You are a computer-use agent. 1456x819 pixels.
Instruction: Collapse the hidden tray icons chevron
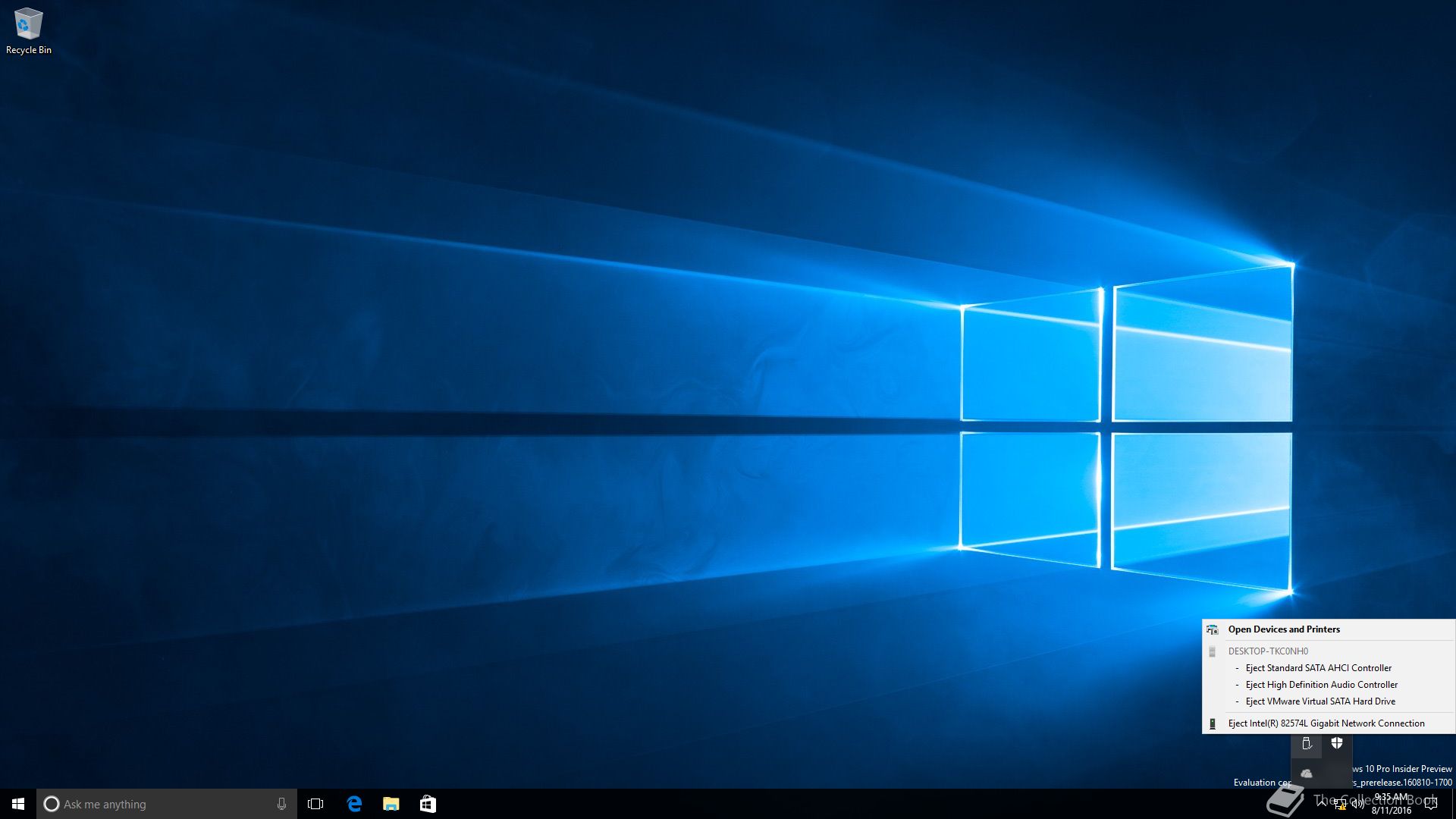[x=1322, y=804]
